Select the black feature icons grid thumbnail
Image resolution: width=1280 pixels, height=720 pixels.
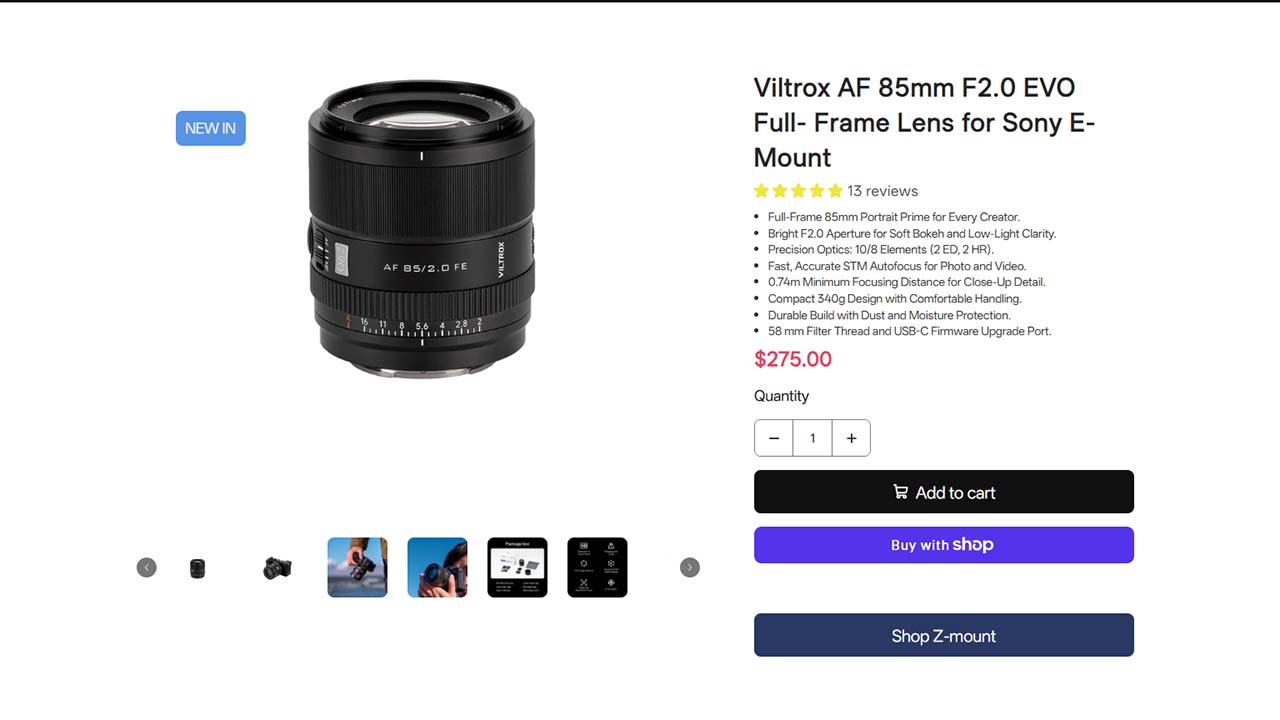coord(597,568)
